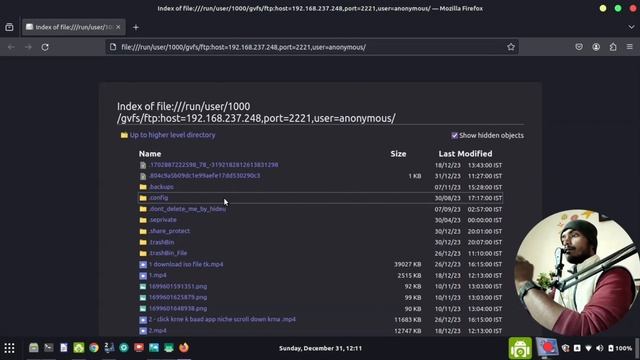Click the red screen recorder tray icon
640x360 pixels.
[547, 348]
